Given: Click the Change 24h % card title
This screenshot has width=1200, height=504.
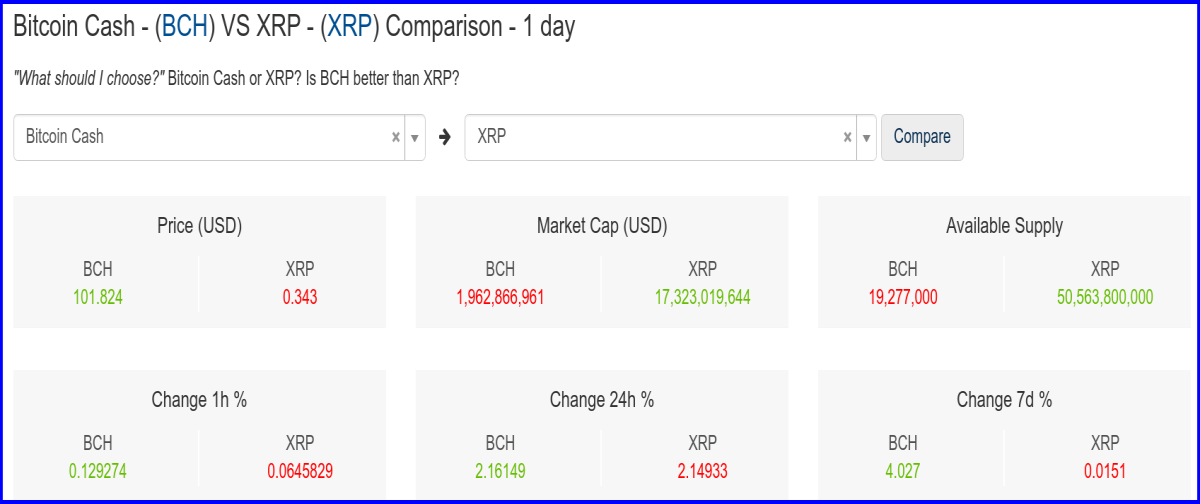Looking at the screenshot, I should coord(602,400).
